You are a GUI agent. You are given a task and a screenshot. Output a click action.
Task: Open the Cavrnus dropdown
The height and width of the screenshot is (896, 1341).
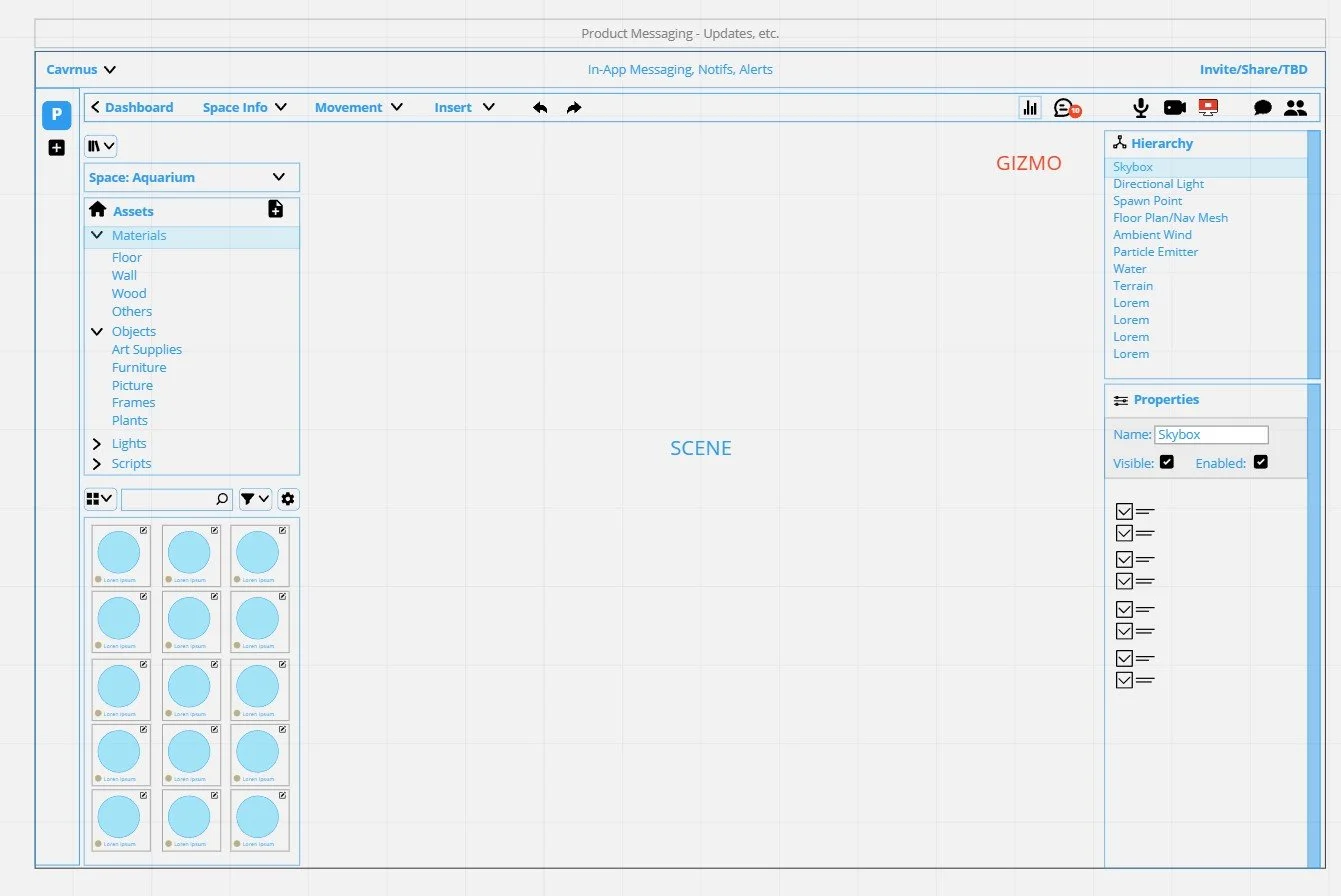(82, 70)
